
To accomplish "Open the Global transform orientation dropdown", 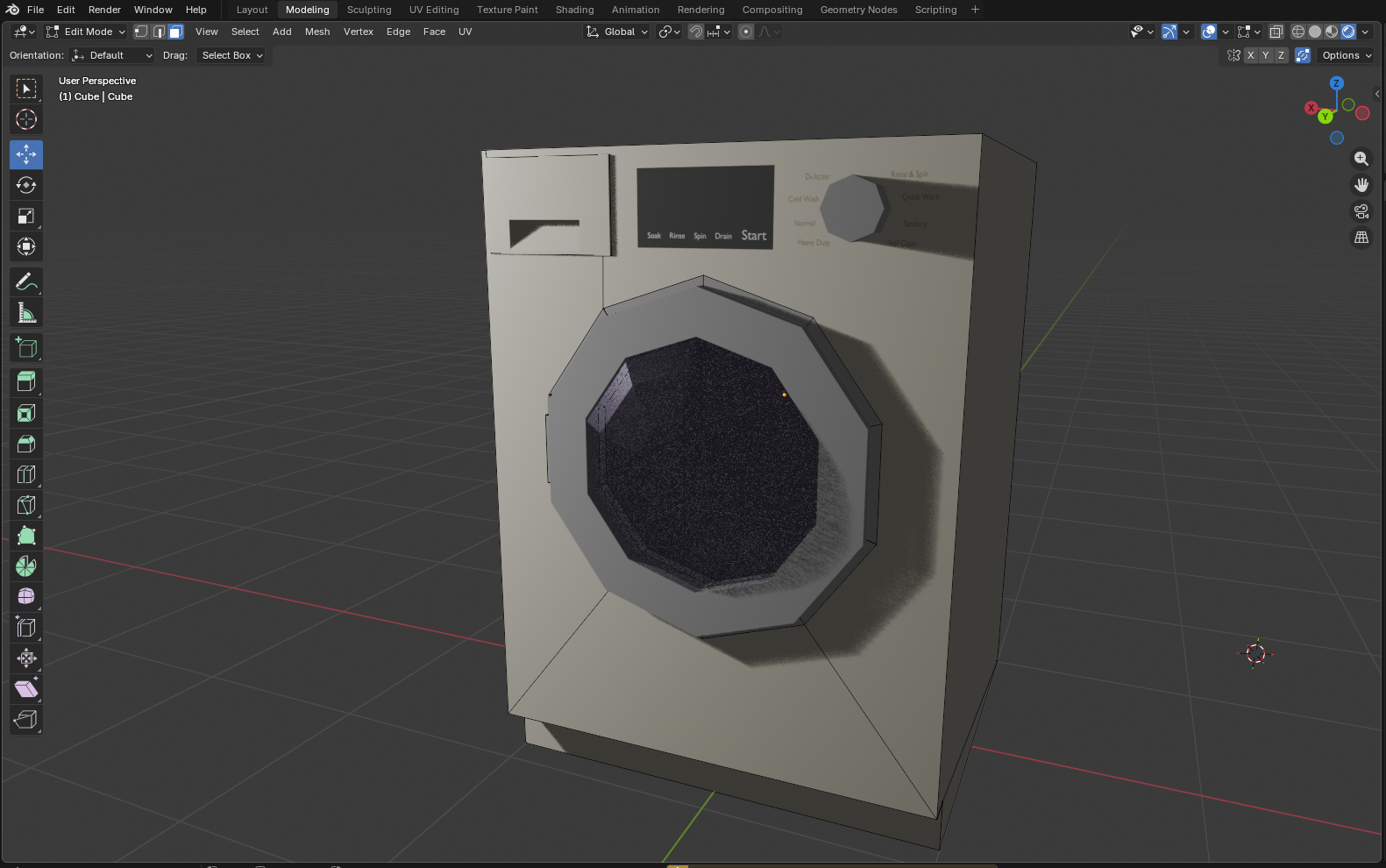I will [617, 32].
